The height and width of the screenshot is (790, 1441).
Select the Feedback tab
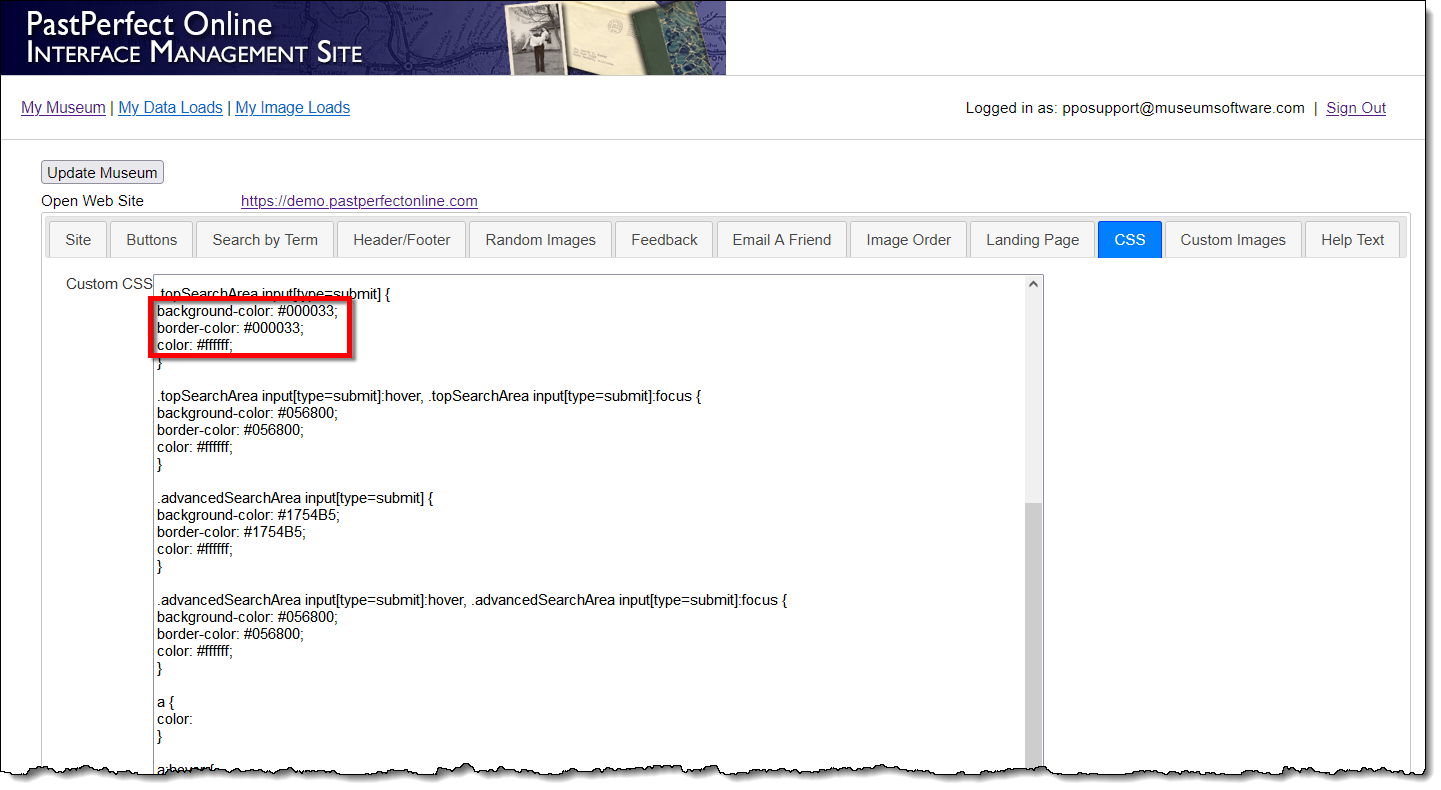pyautogui.click(x=664, y=240)
